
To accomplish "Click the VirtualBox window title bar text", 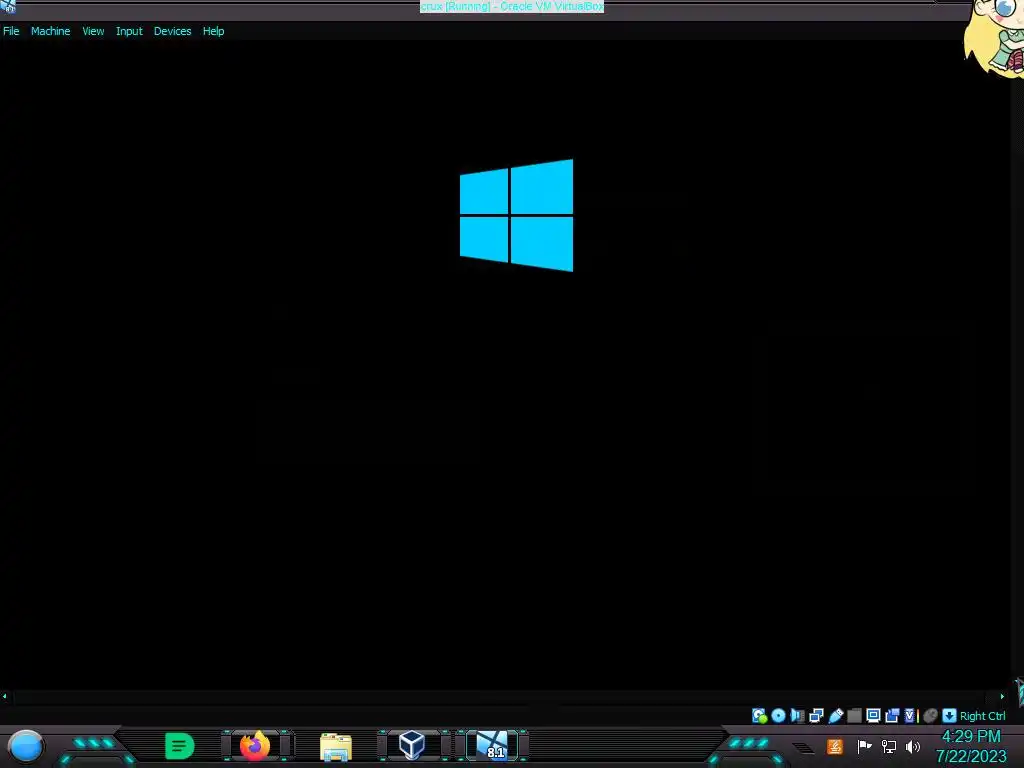I will point(512,7).
